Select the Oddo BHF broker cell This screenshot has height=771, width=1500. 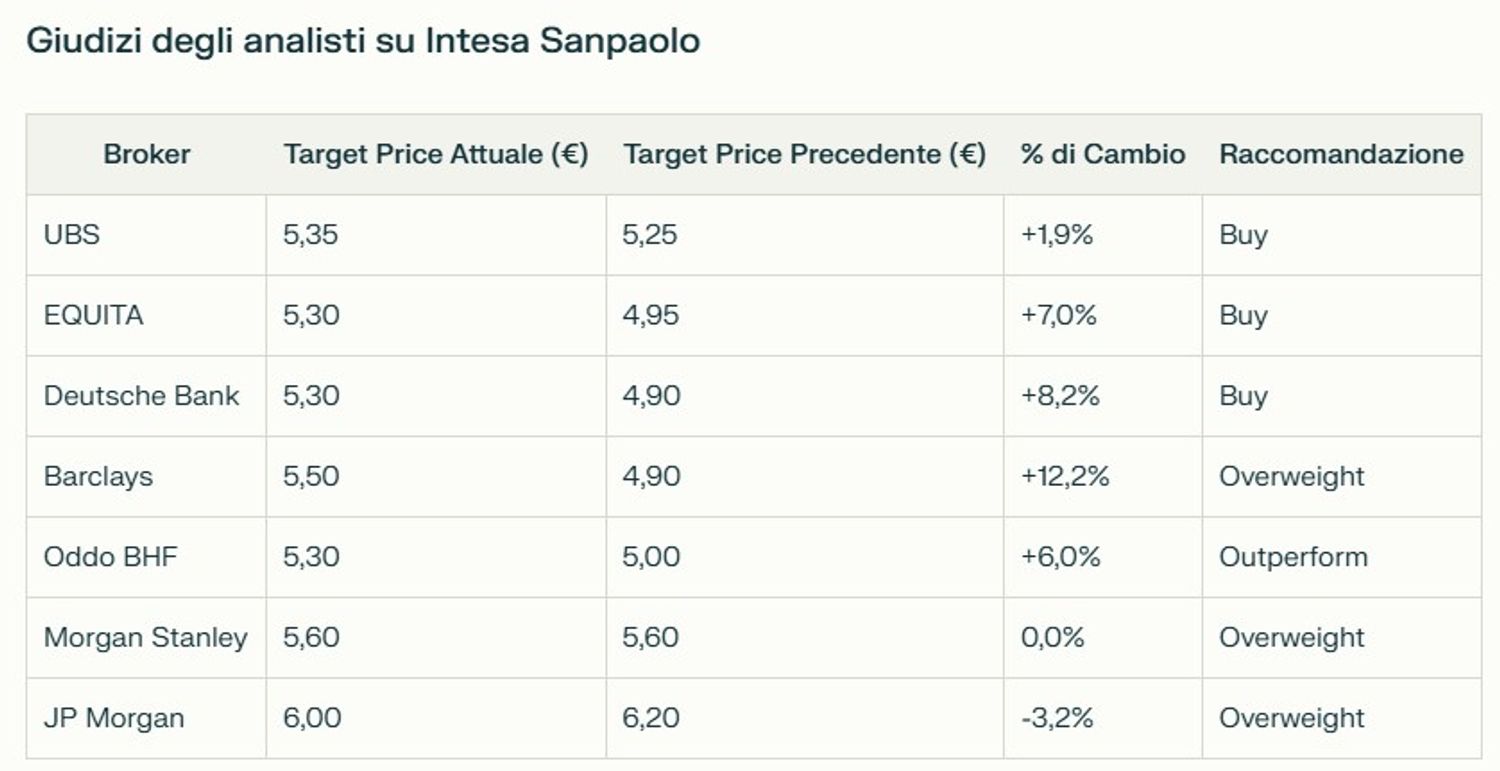point(110,557)
